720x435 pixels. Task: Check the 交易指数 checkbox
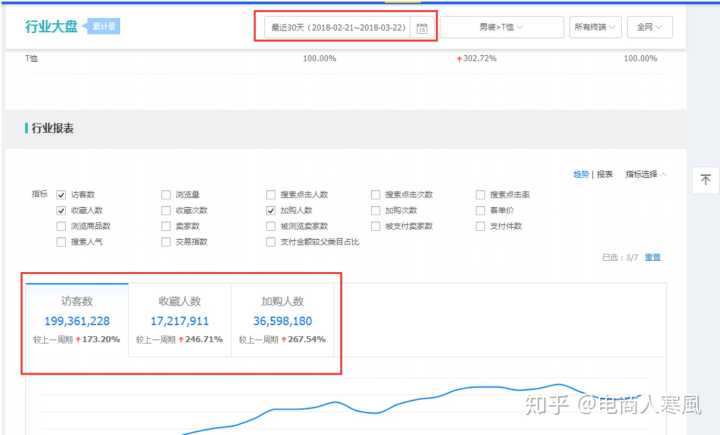click(x=165, y=242)
